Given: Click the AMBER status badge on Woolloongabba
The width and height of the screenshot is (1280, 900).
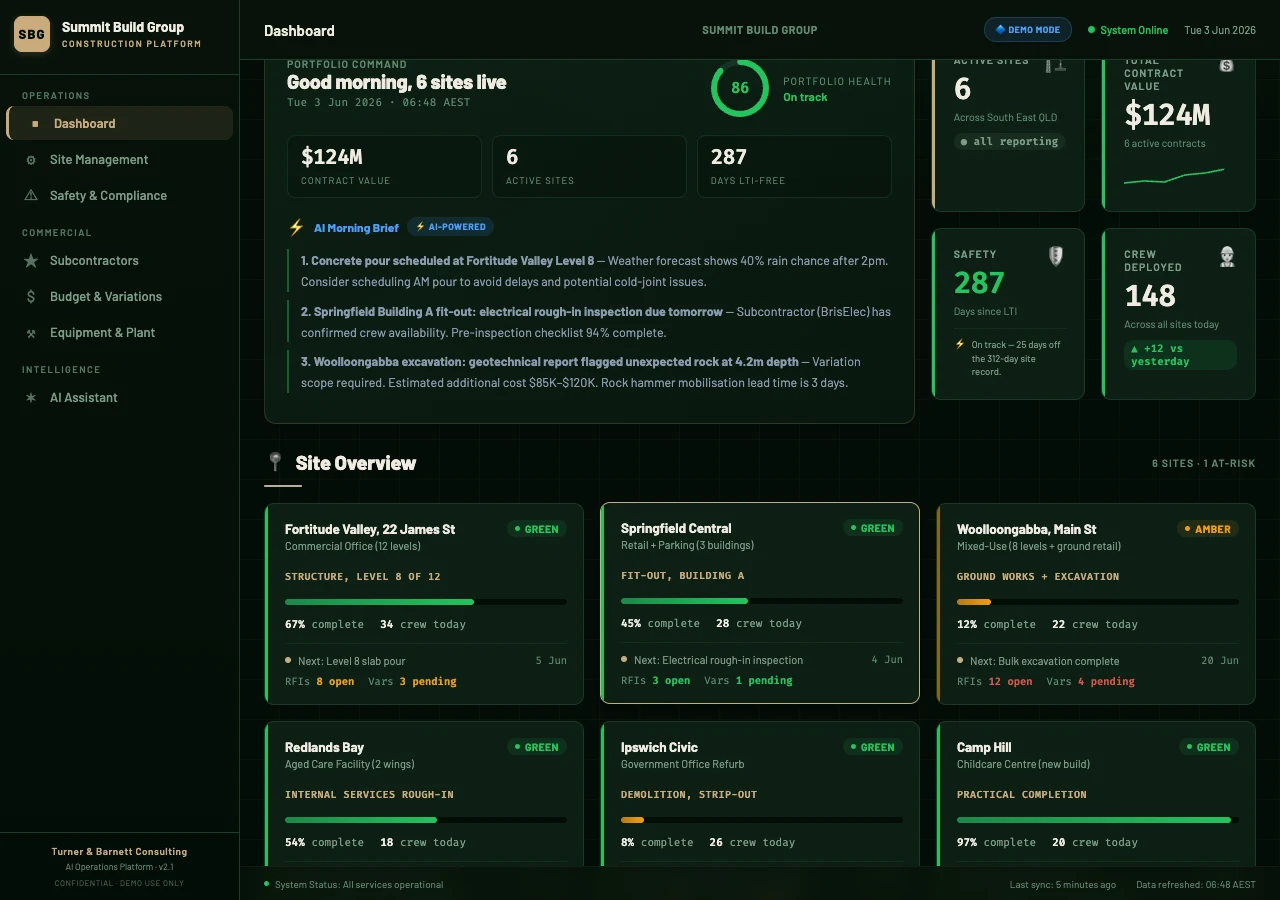Looking at the screenshot, I should coord(1207,529).
